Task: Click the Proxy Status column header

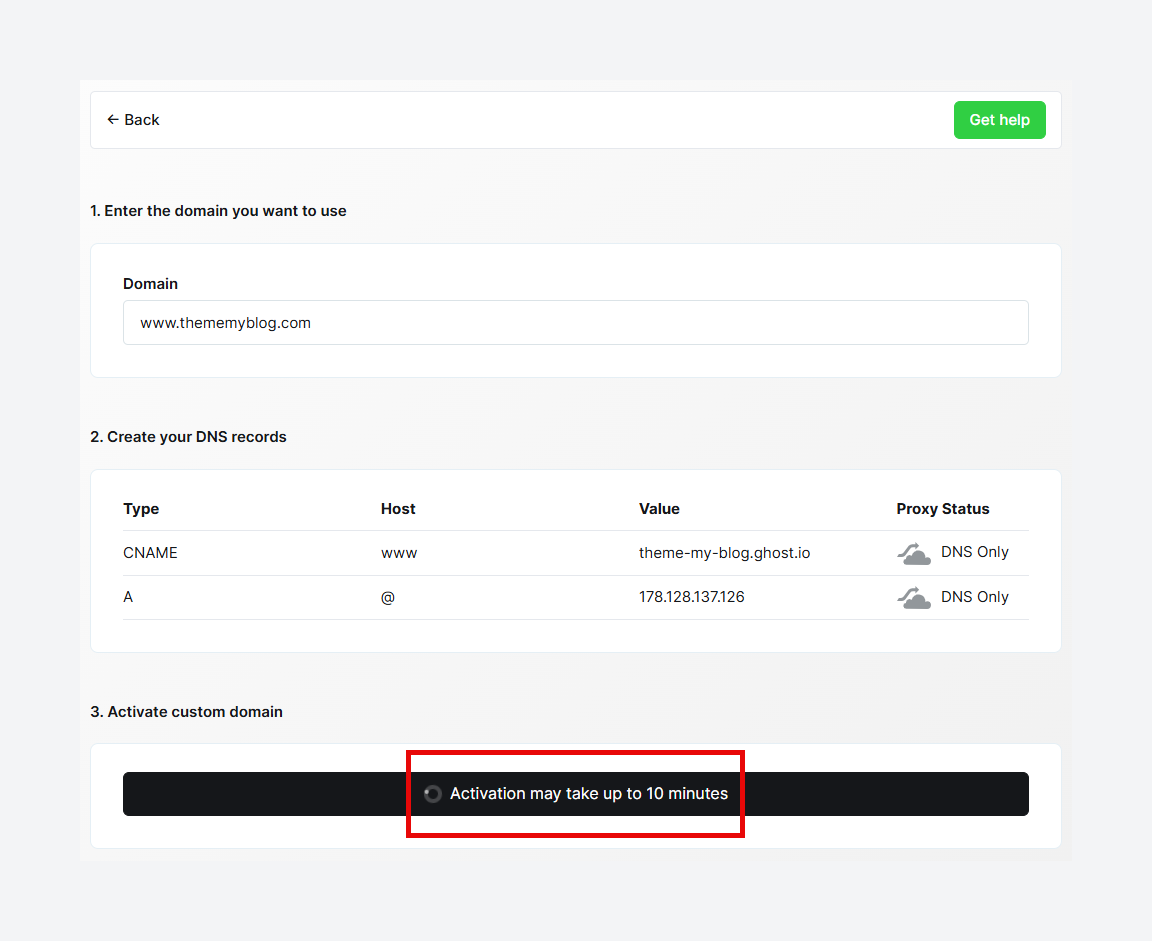Action: tap(942, 509)
